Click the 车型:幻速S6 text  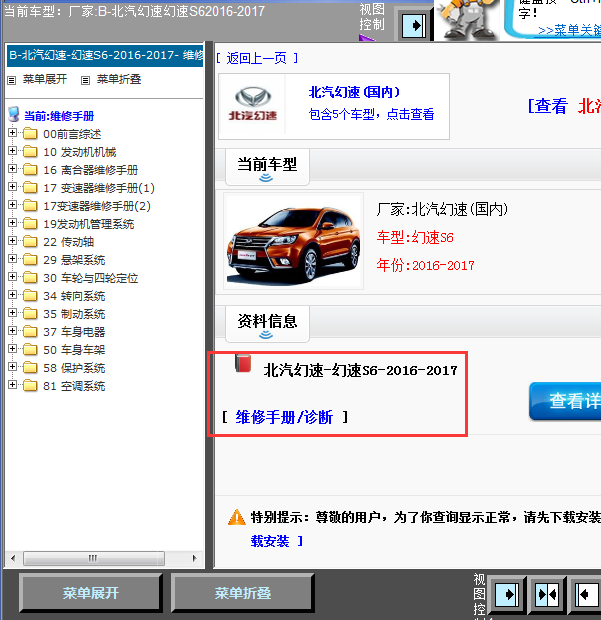[415, 237]
